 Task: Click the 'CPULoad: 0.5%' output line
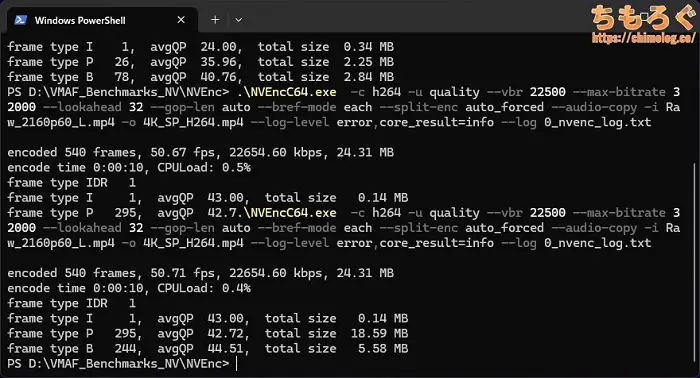coord(129,168)
